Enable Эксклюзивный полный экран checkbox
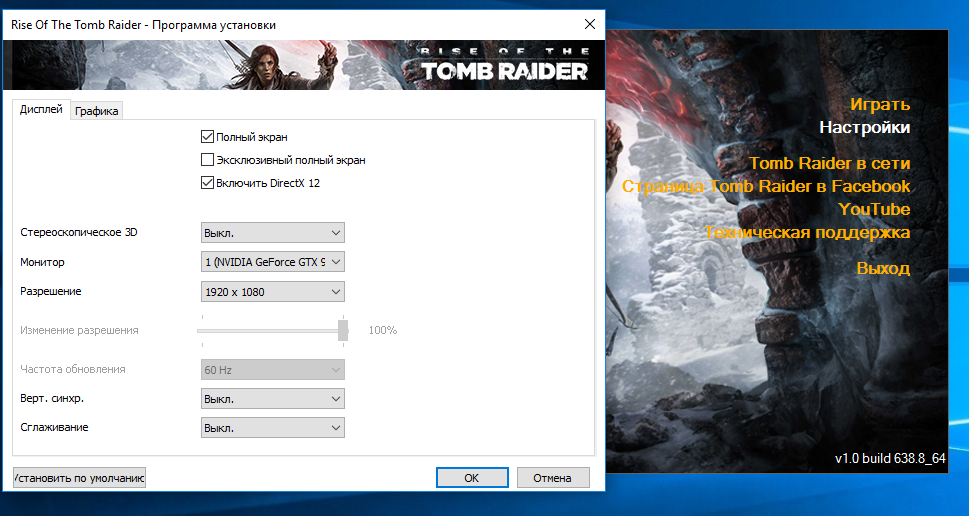Image resolution: width=969 pixels, height=516 pixels. [x=208, y=160]
